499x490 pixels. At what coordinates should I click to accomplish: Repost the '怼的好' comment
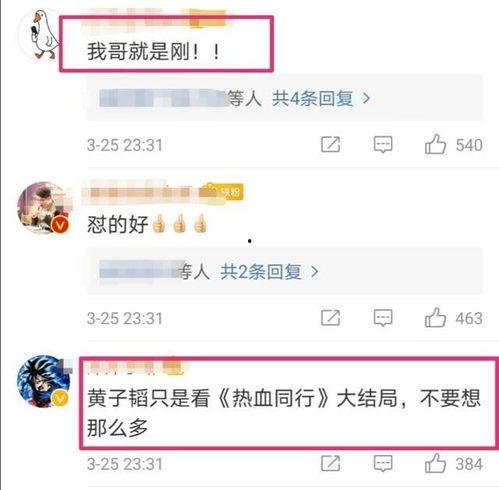pos(330,318)
